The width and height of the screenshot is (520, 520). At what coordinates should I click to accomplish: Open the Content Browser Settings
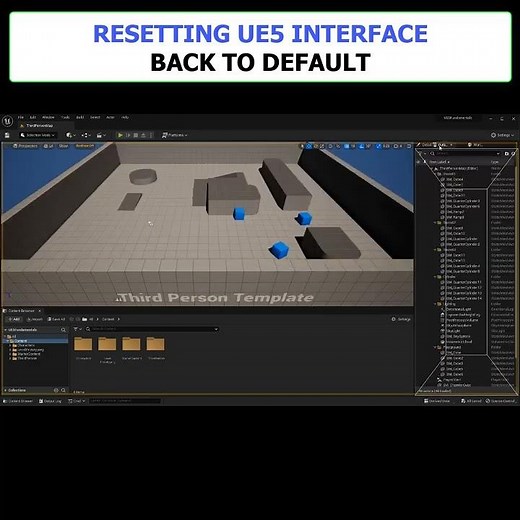point(401,319)
